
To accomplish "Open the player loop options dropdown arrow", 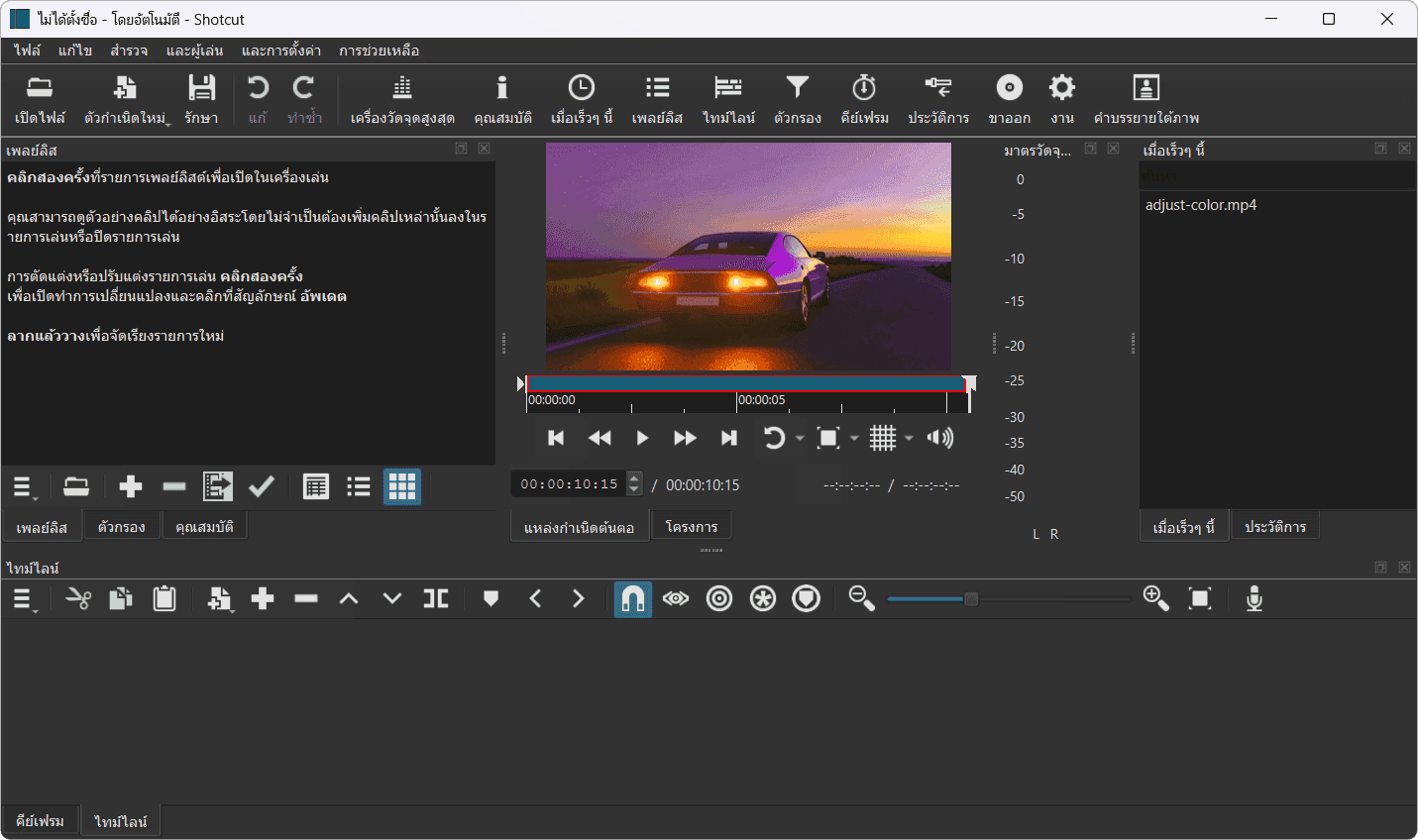I will pos(800,438).
